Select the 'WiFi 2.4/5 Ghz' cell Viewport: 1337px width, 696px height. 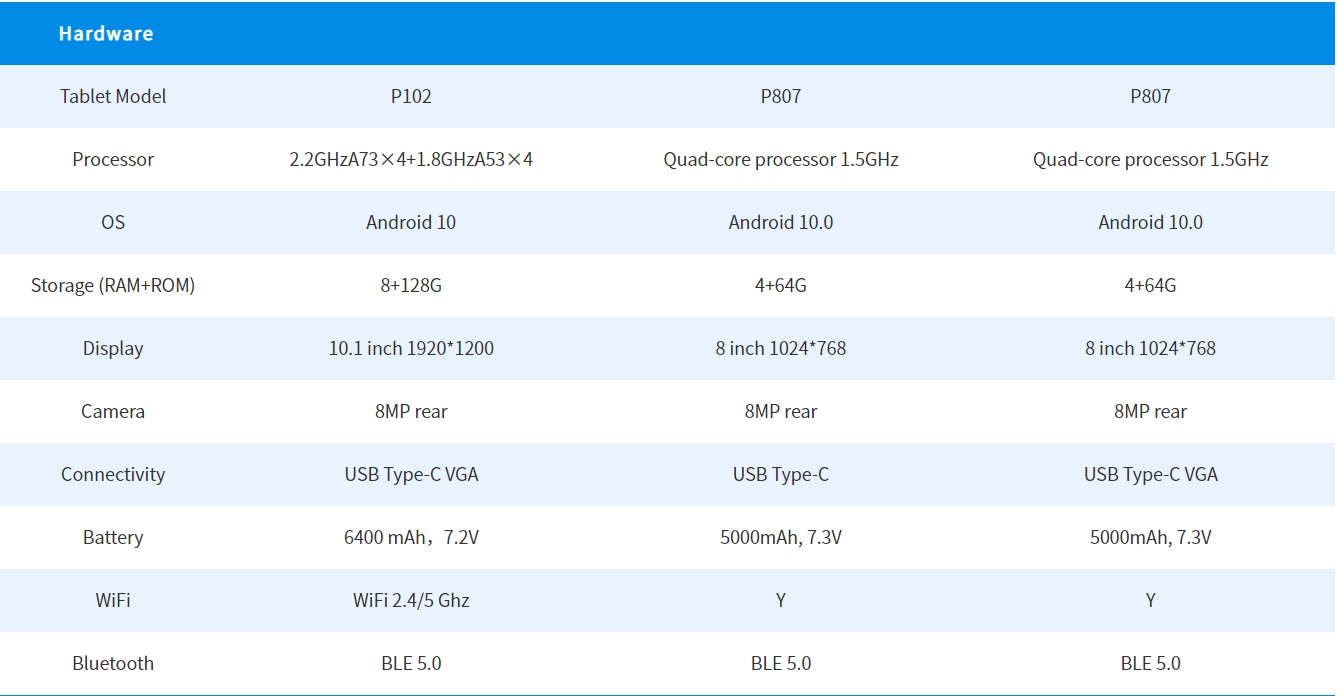(411, 600)
